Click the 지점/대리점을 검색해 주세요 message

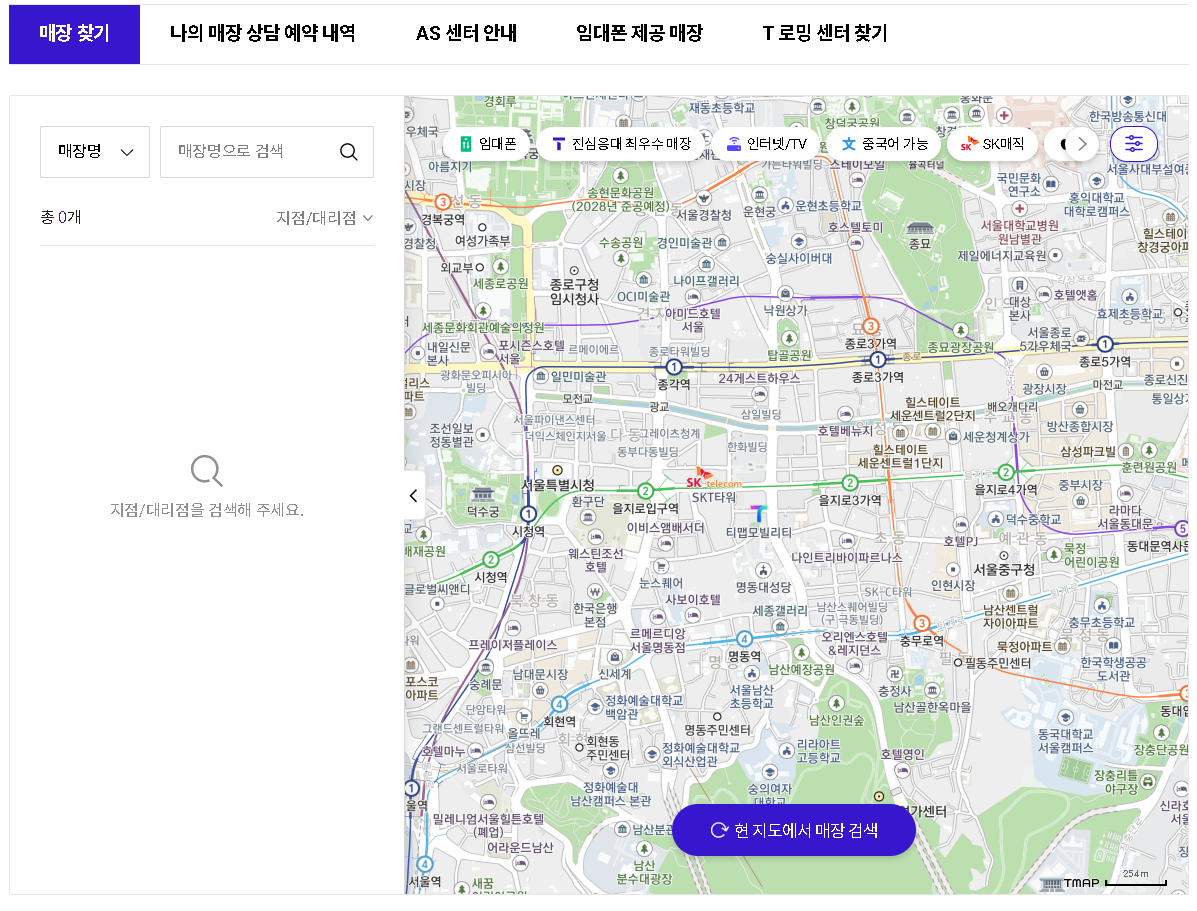(x=207, y=509)
